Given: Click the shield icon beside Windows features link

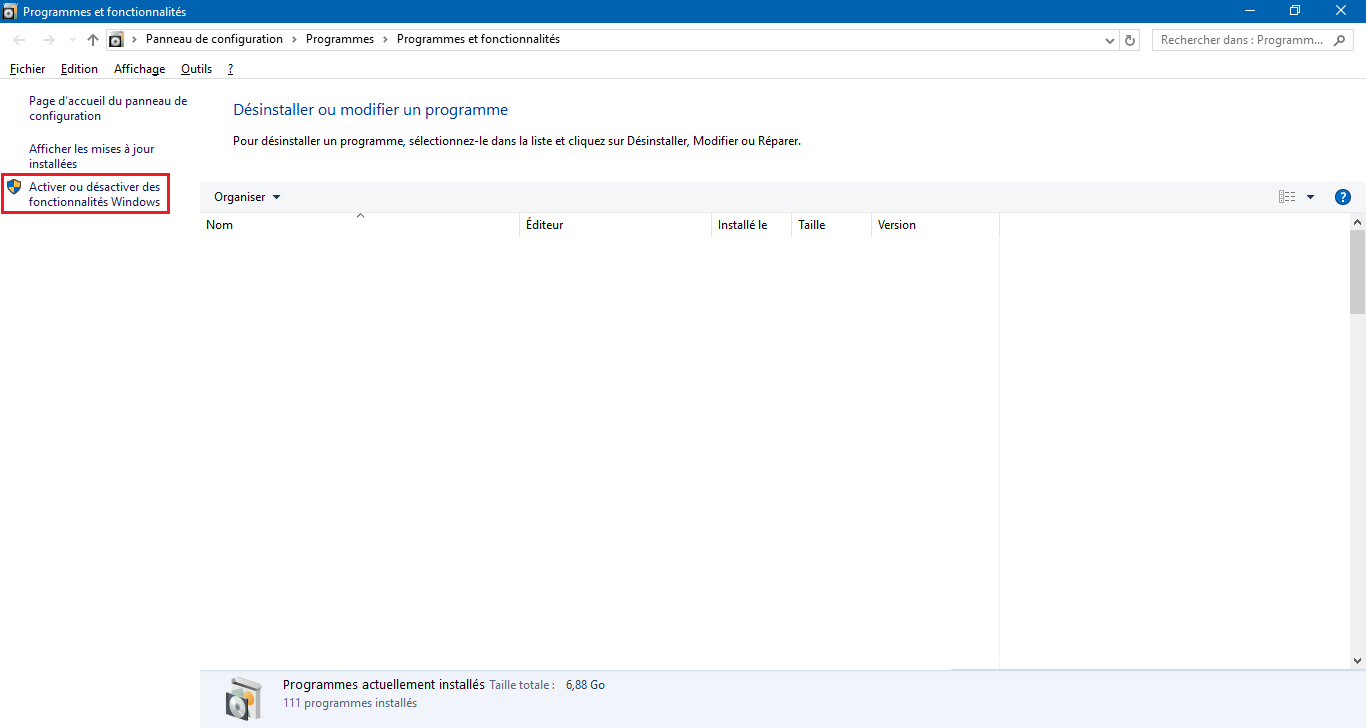Looking at the screenshot, I should 14,187.
